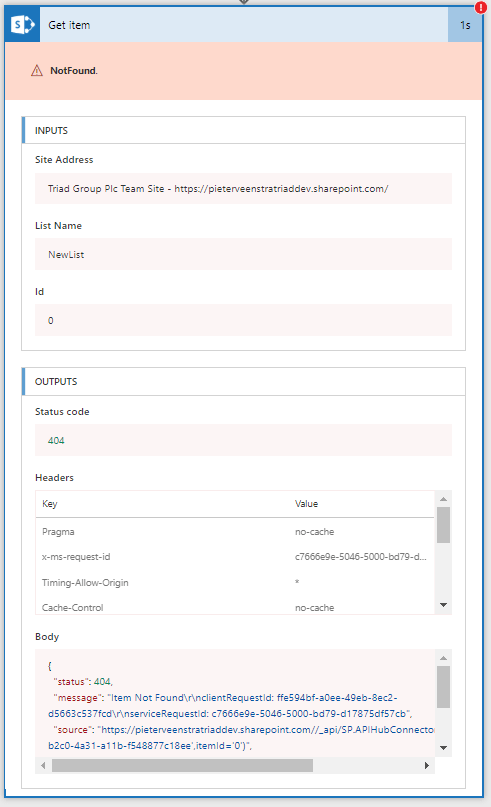Click the Body vertical scrollbar thumb
The width and height of the screenshot is (491, 807).
point(444,687)
